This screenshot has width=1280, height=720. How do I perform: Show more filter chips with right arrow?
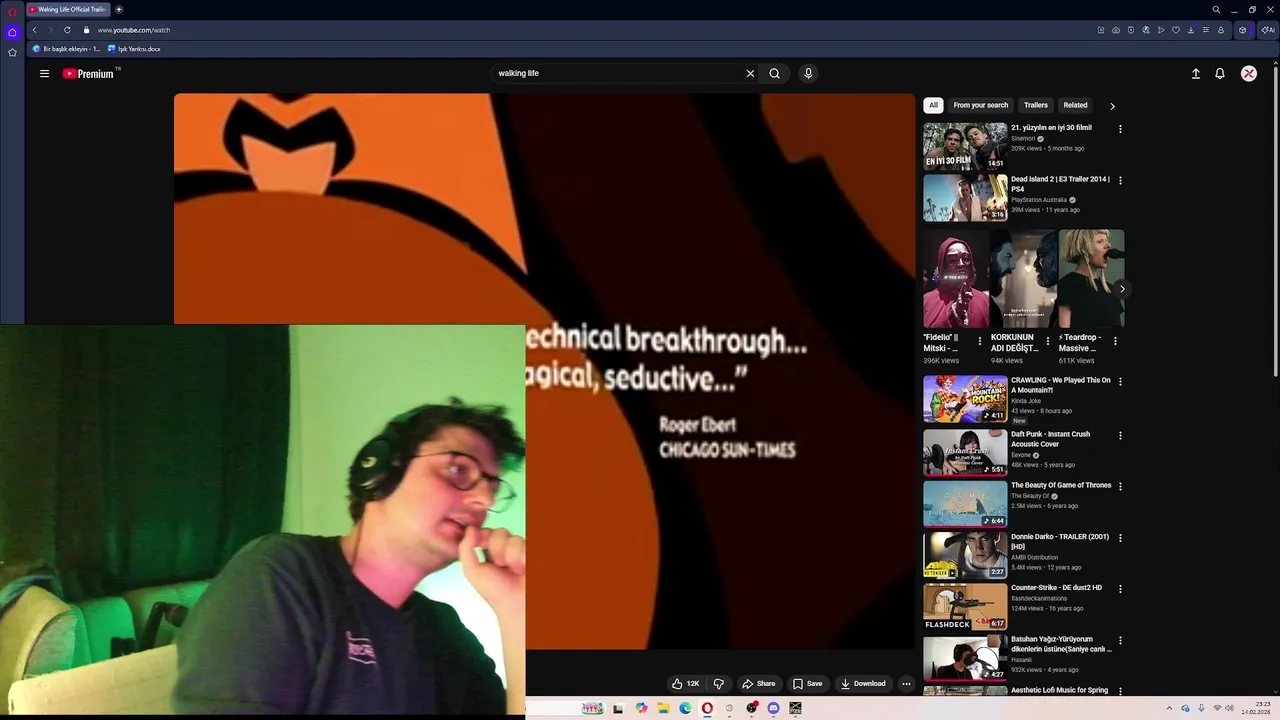1112,105
